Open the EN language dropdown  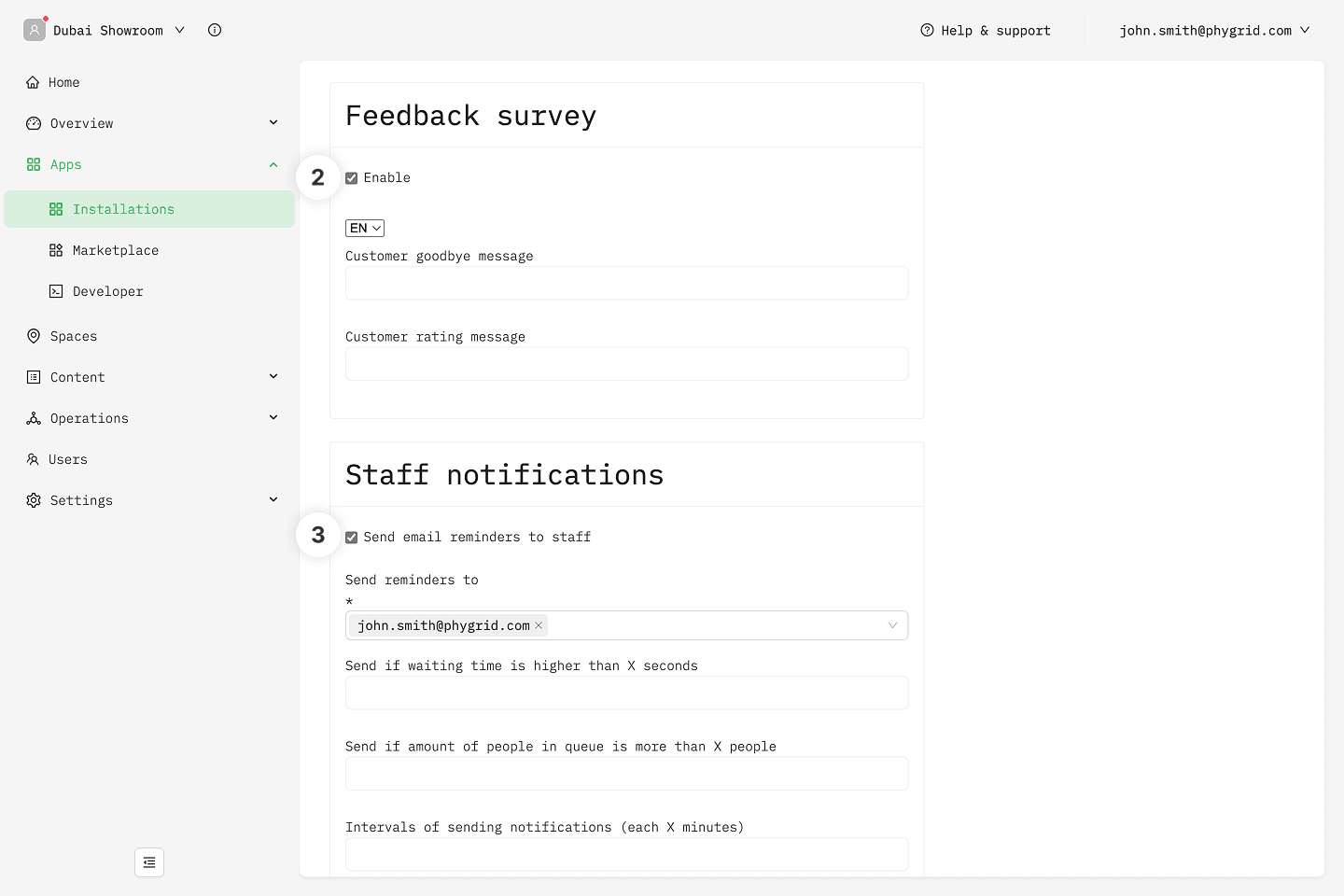365,228
